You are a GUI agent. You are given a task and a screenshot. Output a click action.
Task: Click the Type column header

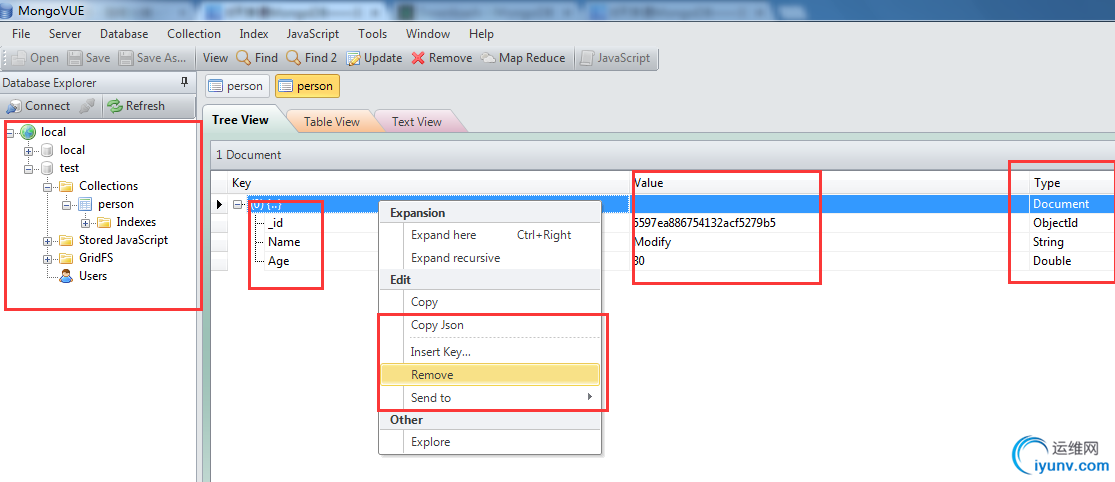(1072, 183)
